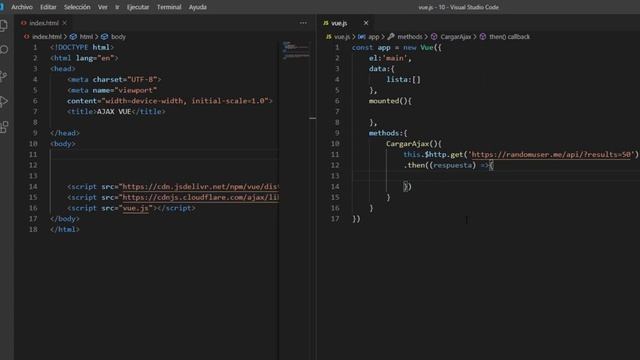Open the Extensions view

click(x=4, y=127)
